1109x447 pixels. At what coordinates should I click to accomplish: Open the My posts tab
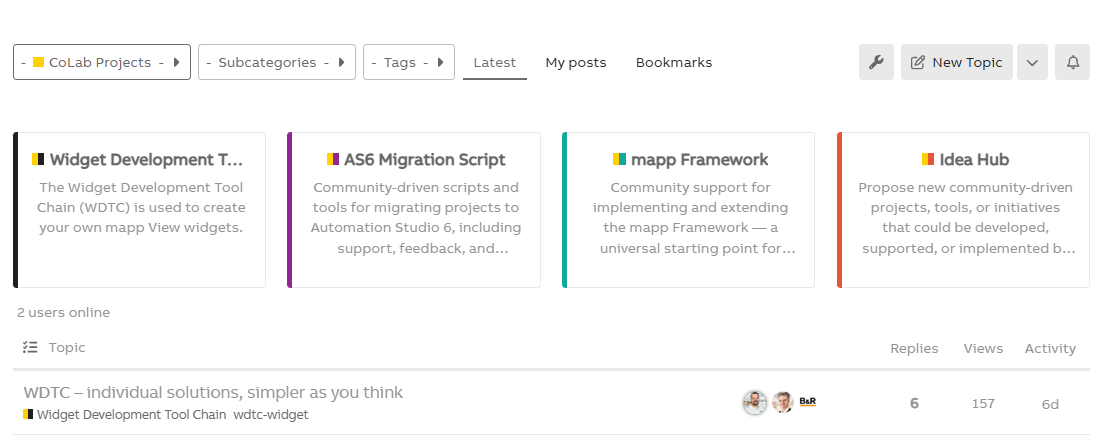click(576, 62)
